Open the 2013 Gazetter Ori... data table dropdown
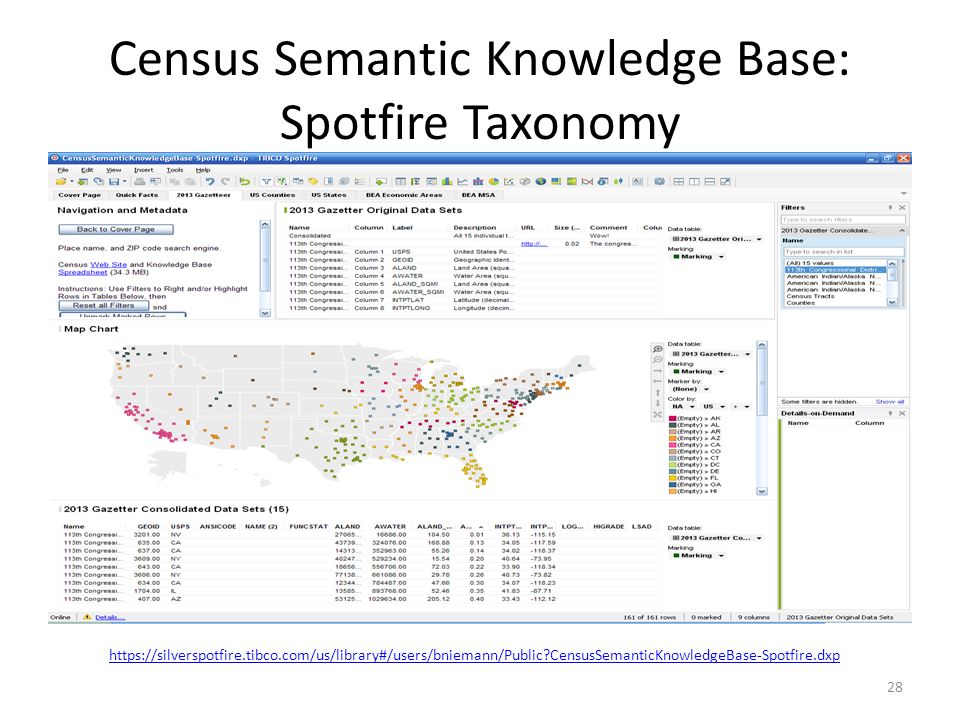 (717, 239)
